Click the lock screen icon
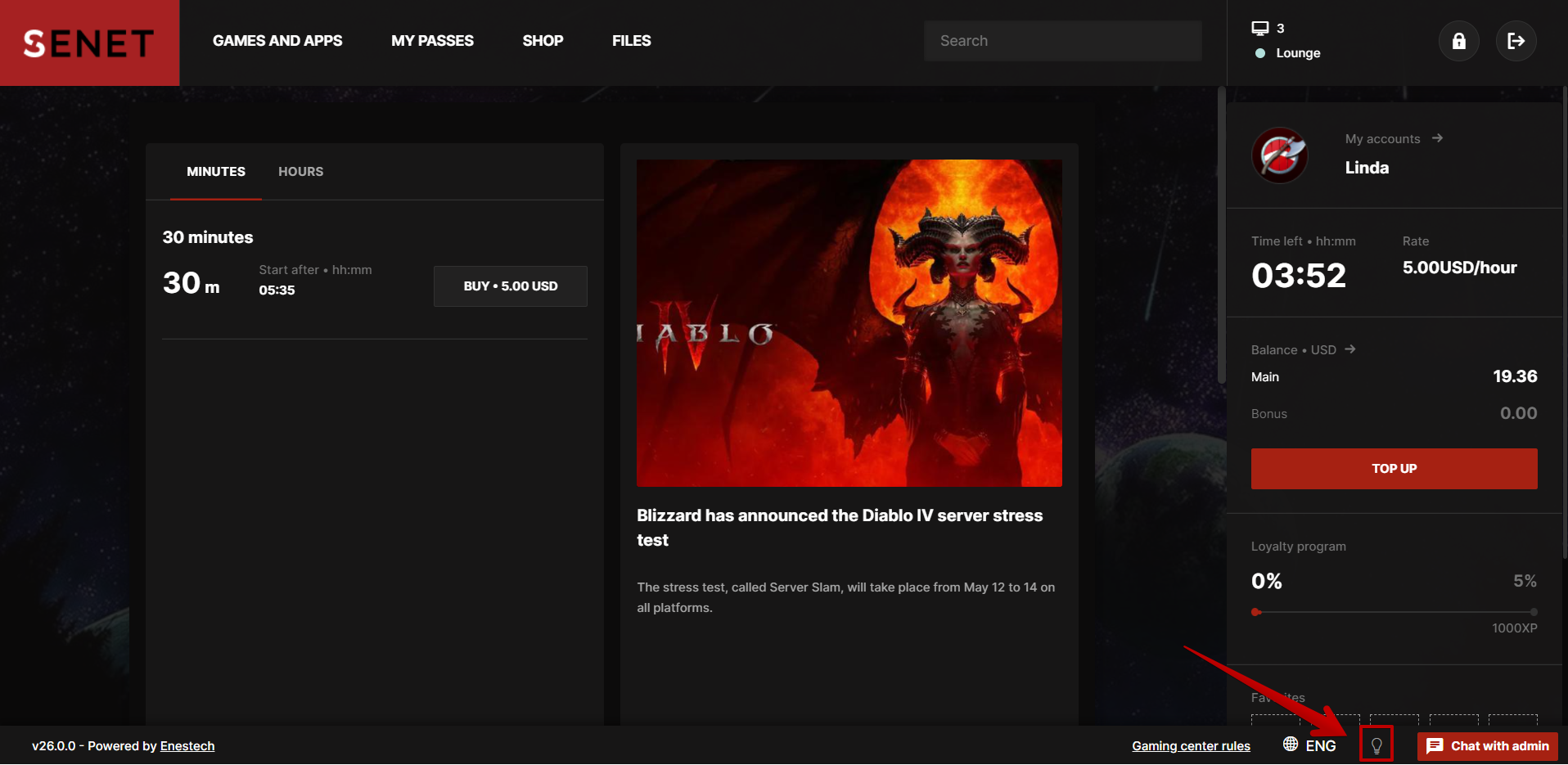 [1458, 41]
